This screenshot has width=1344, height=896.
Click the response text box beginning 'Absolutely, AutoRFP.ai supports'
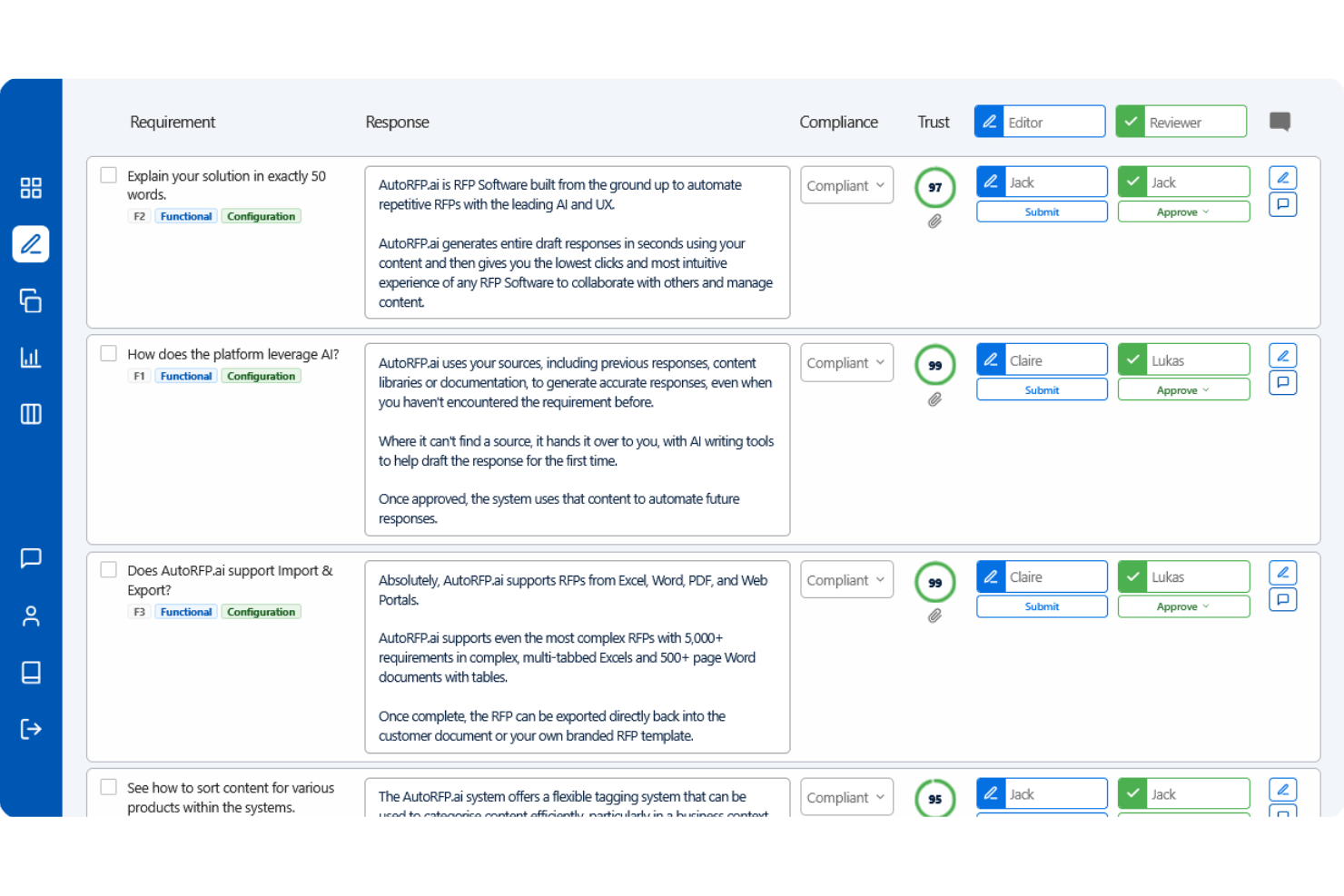pyautogui.click(x=578, y=657)
